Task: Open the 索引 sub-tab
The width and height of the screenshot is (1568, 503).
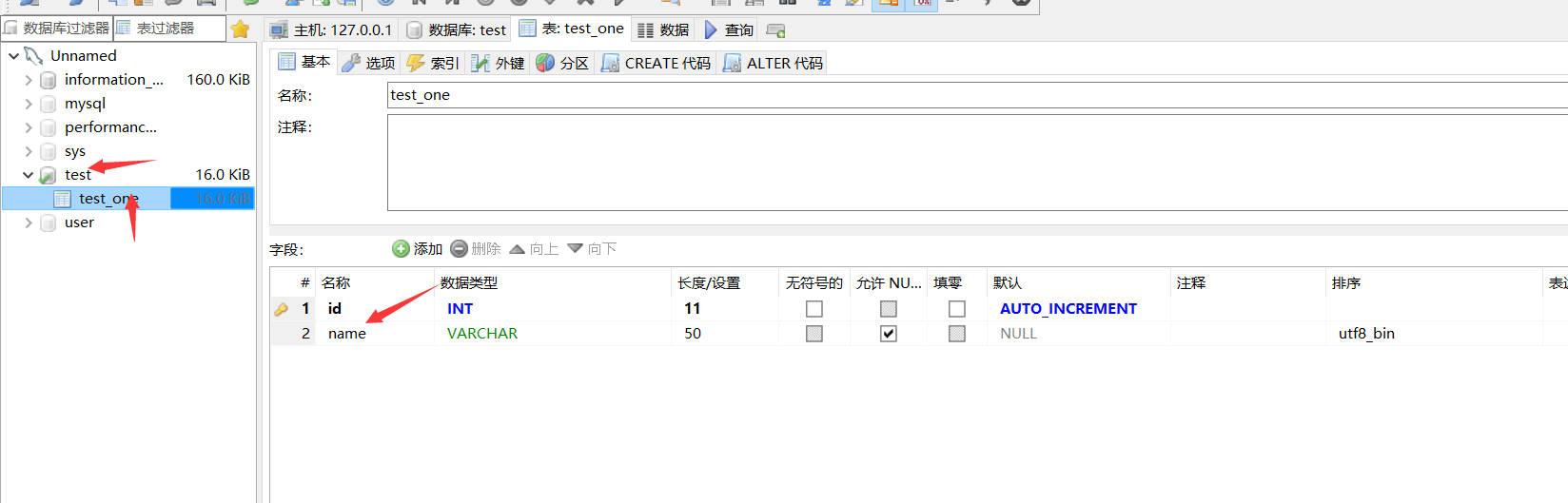Action: tap(433, 64)
